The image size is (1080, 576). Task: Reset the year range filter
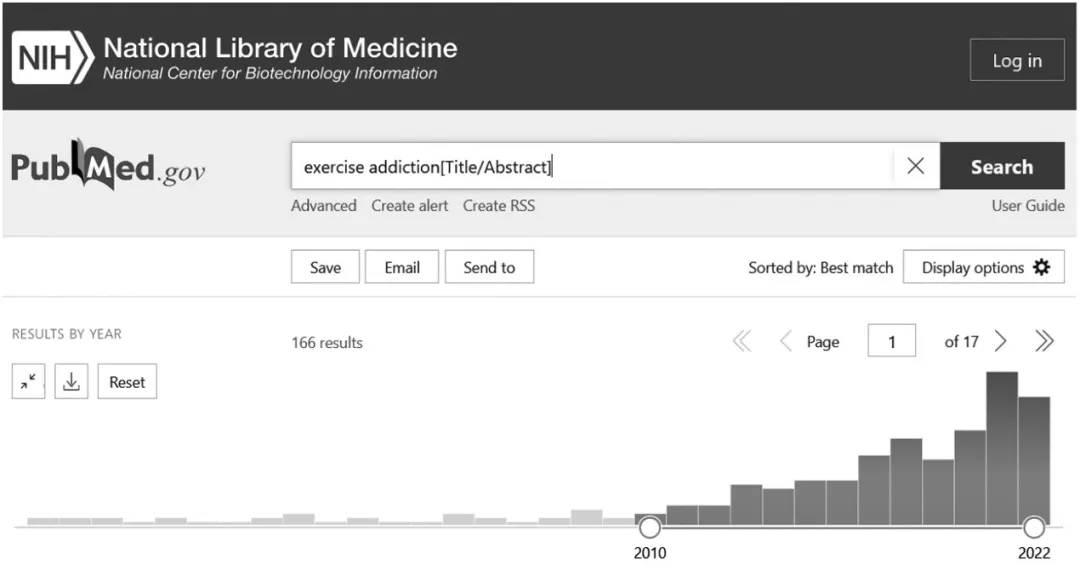[127, 382]
